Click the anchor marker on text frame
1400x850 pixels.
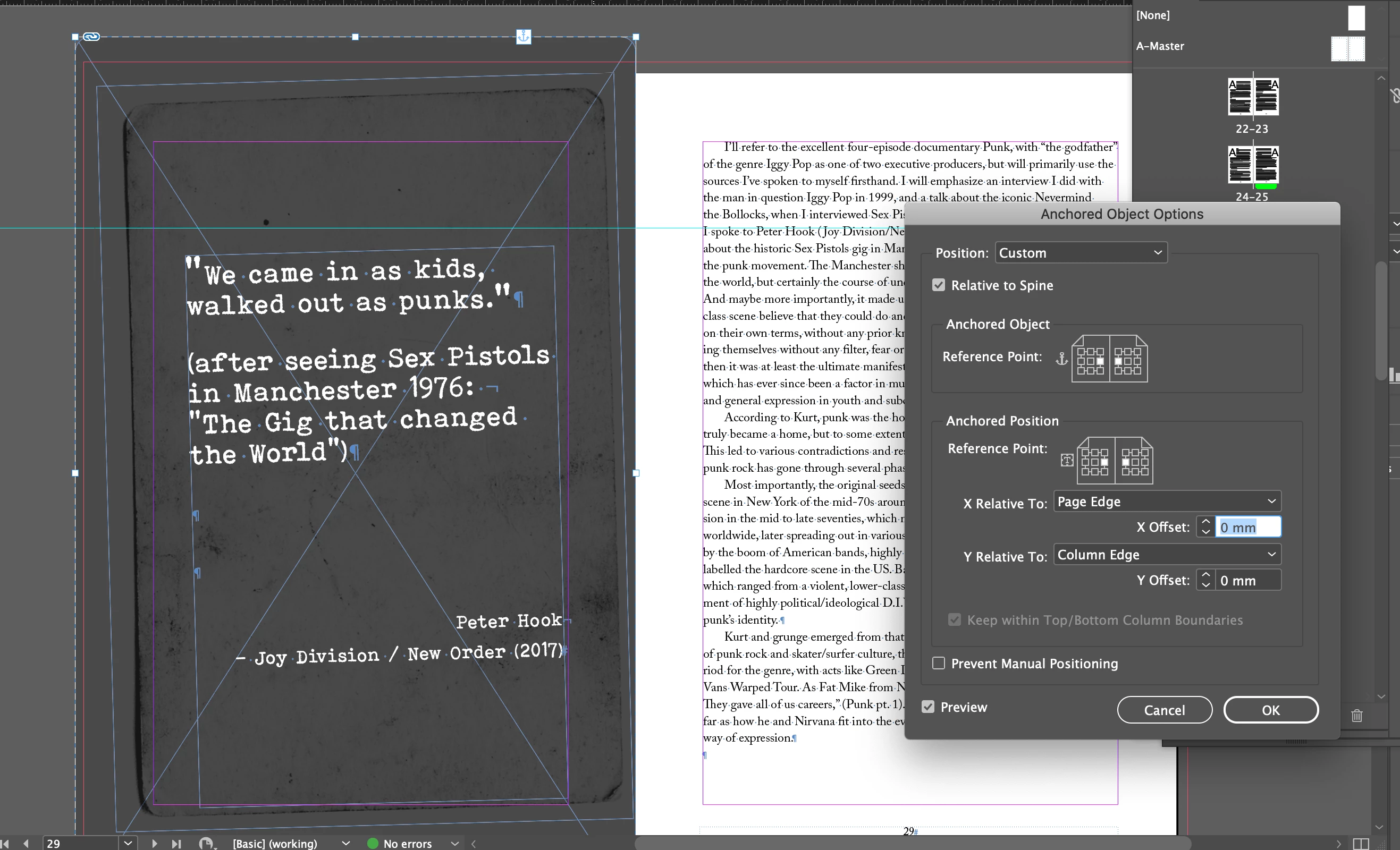pyautogui.click(x=524, y=37)
